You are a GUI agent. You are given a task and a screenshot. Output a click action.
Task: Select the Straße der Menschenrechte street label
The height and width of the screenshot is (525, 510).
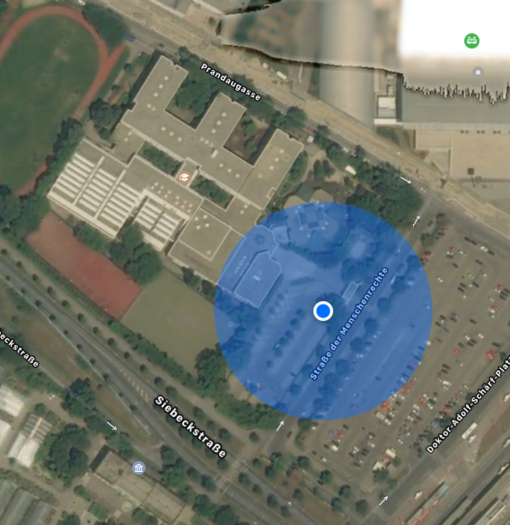coord(349,324)
